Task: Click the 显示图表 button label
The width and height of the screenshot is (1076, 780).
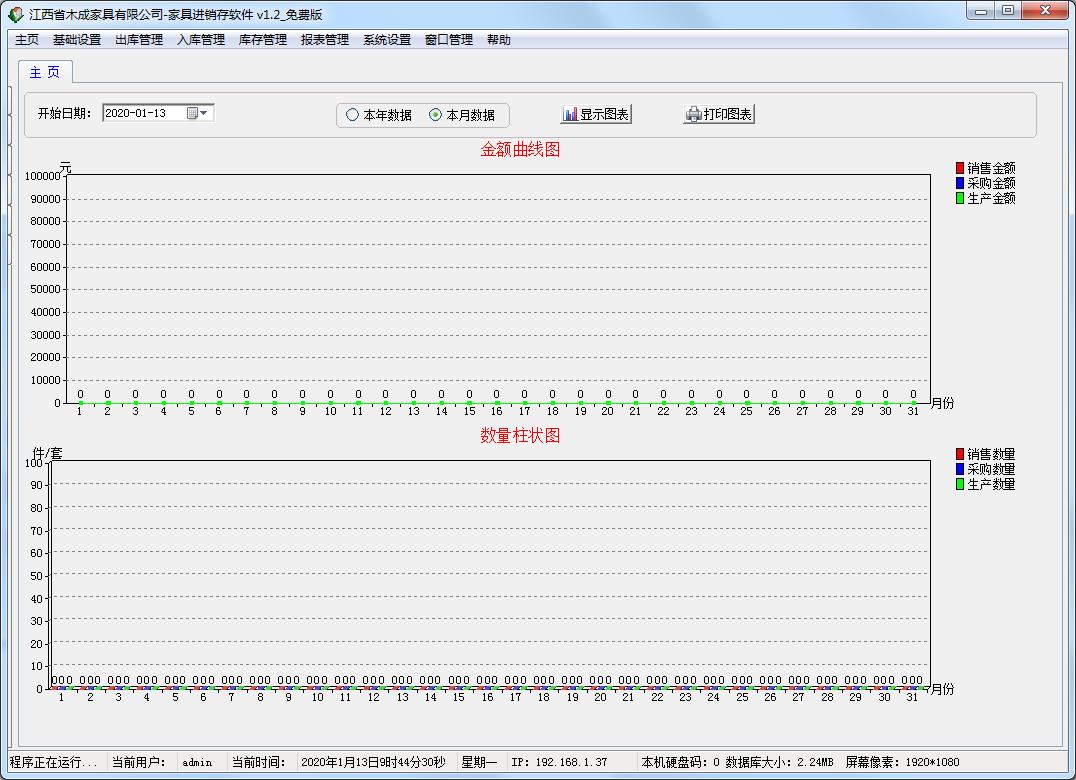Action: (x=604, y=115)
